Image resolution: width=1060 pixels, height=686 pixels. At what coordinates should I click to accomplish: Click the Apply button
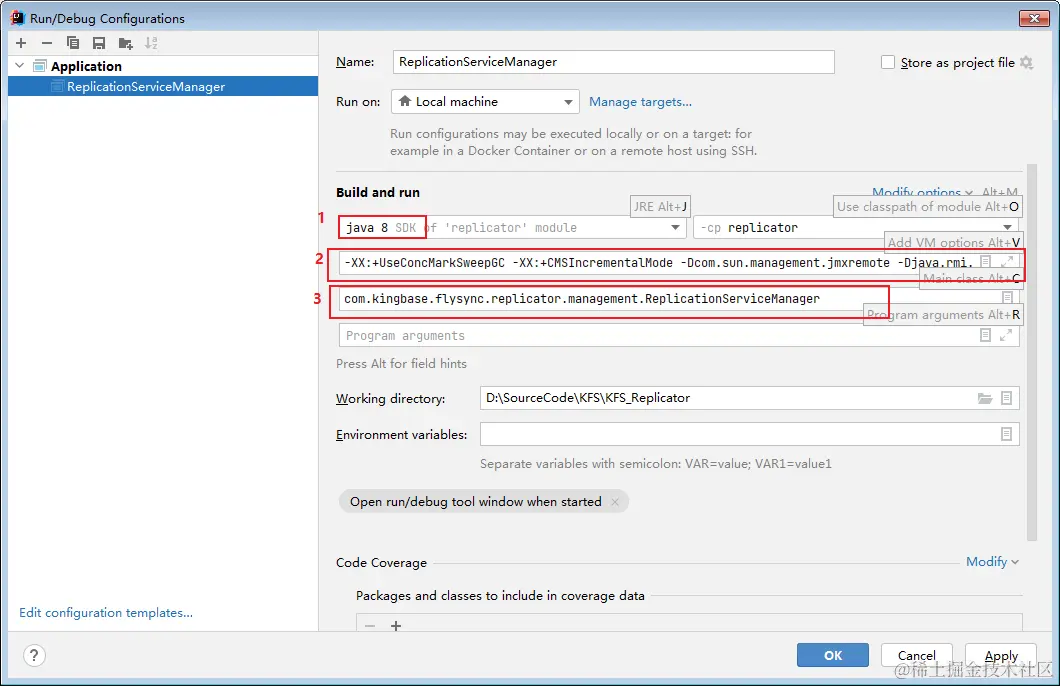click(1001, 655)
